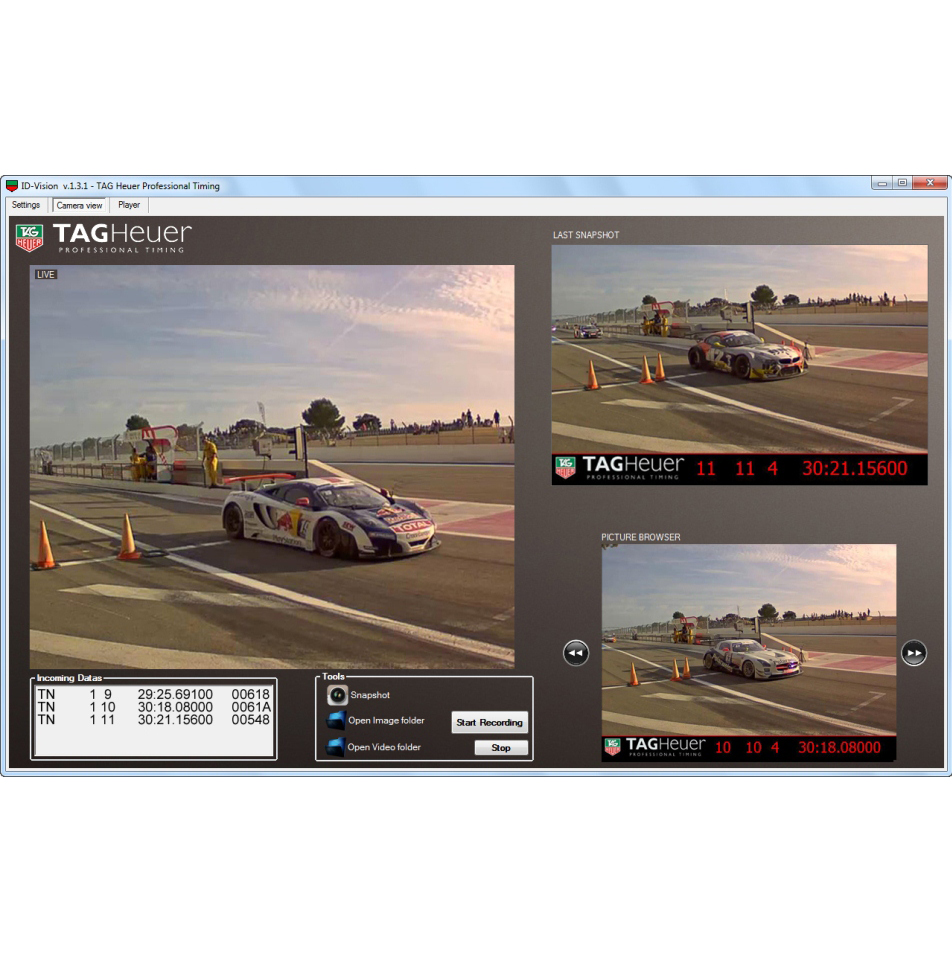The height and width of the screenshot is (953, 952).
Task: Click the 30:18.08000 time in Picture Browser
Action: 840,748
